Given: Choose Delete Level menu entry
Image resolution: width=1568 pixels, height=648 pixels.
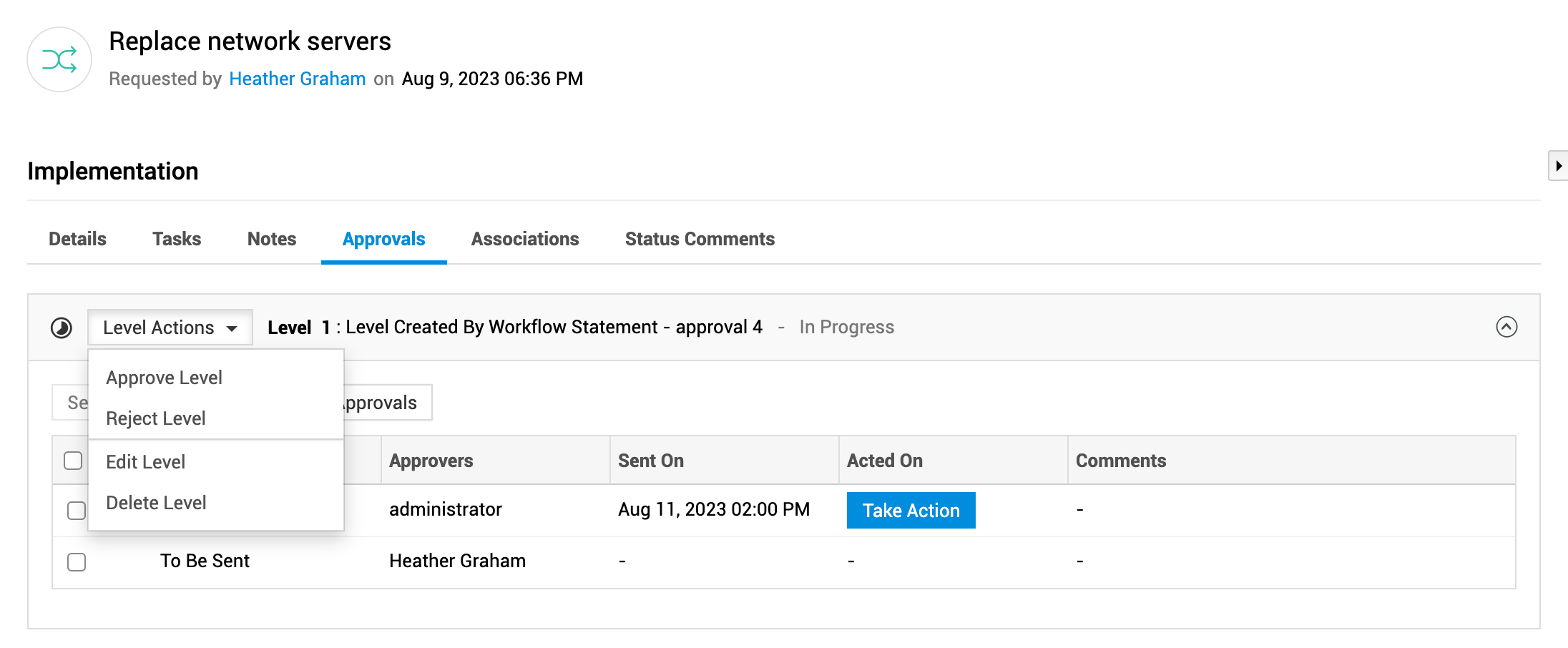Looking at the screenshot, I should [156, 503].
